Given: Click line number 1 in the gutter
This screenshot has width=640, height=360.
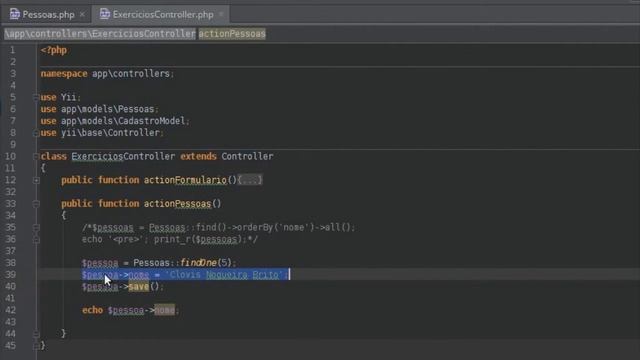Looking at the screenshot, I should click(x=12, y=50).
